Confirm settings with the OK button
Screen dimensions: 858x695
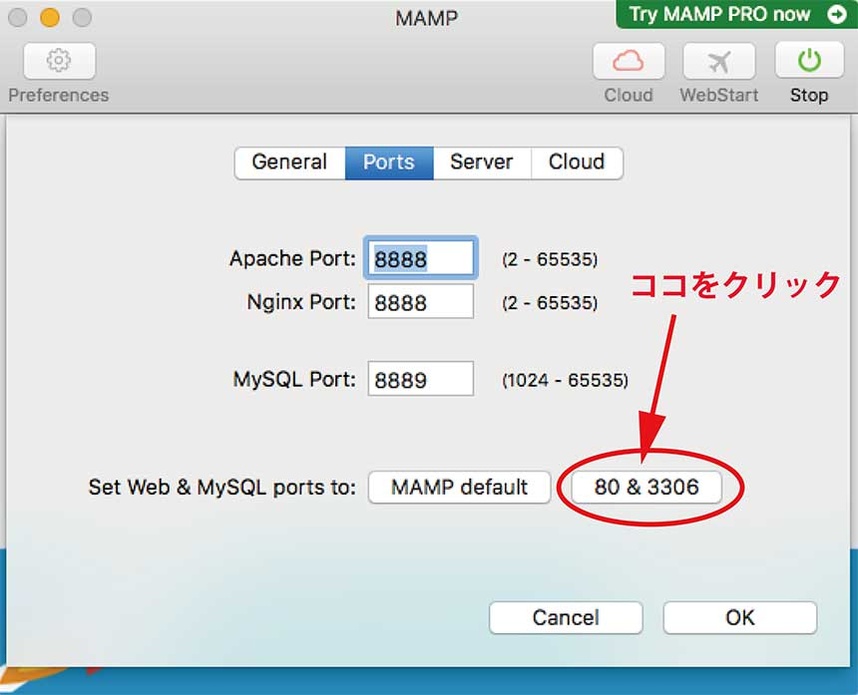click(x=740, y=618)
